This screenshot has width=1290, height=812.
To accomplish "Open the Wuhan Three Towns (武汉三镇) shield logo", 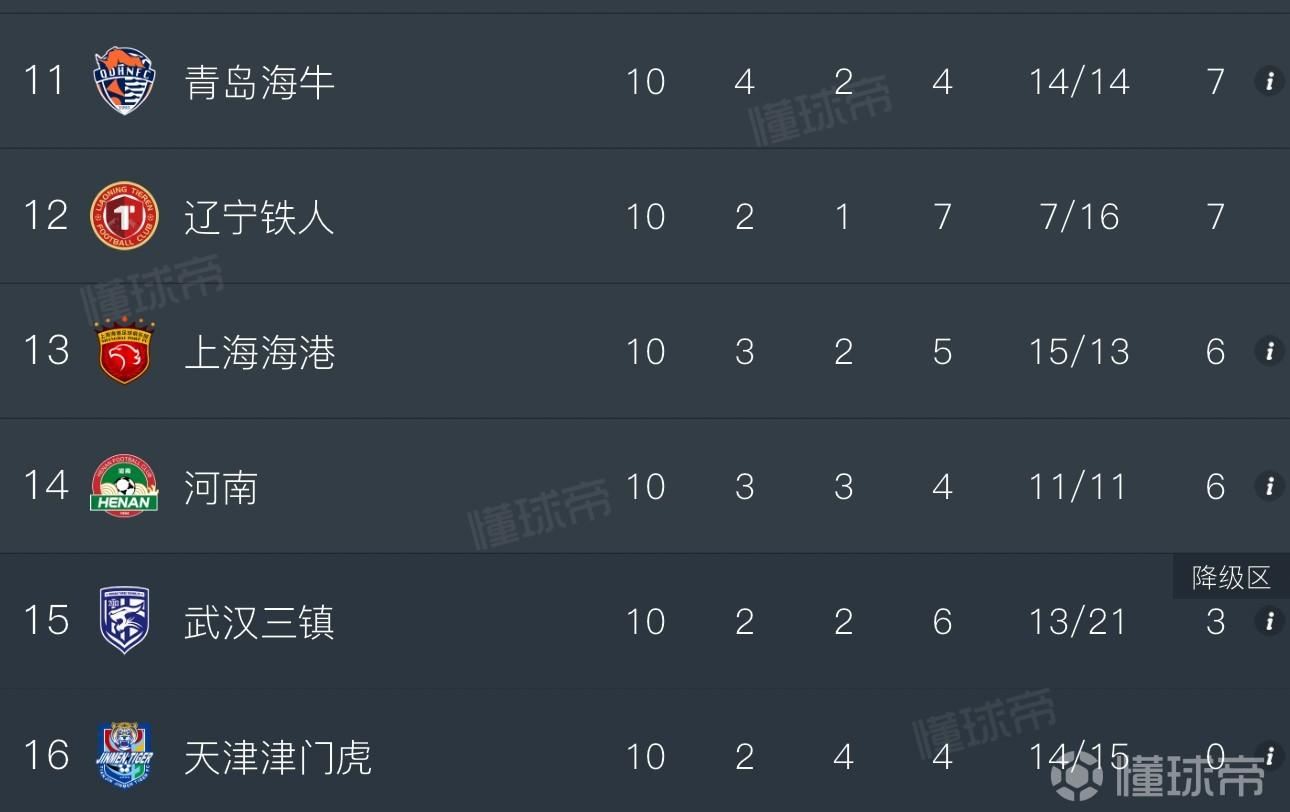I will pyautogui.click(x=124, y=621).
